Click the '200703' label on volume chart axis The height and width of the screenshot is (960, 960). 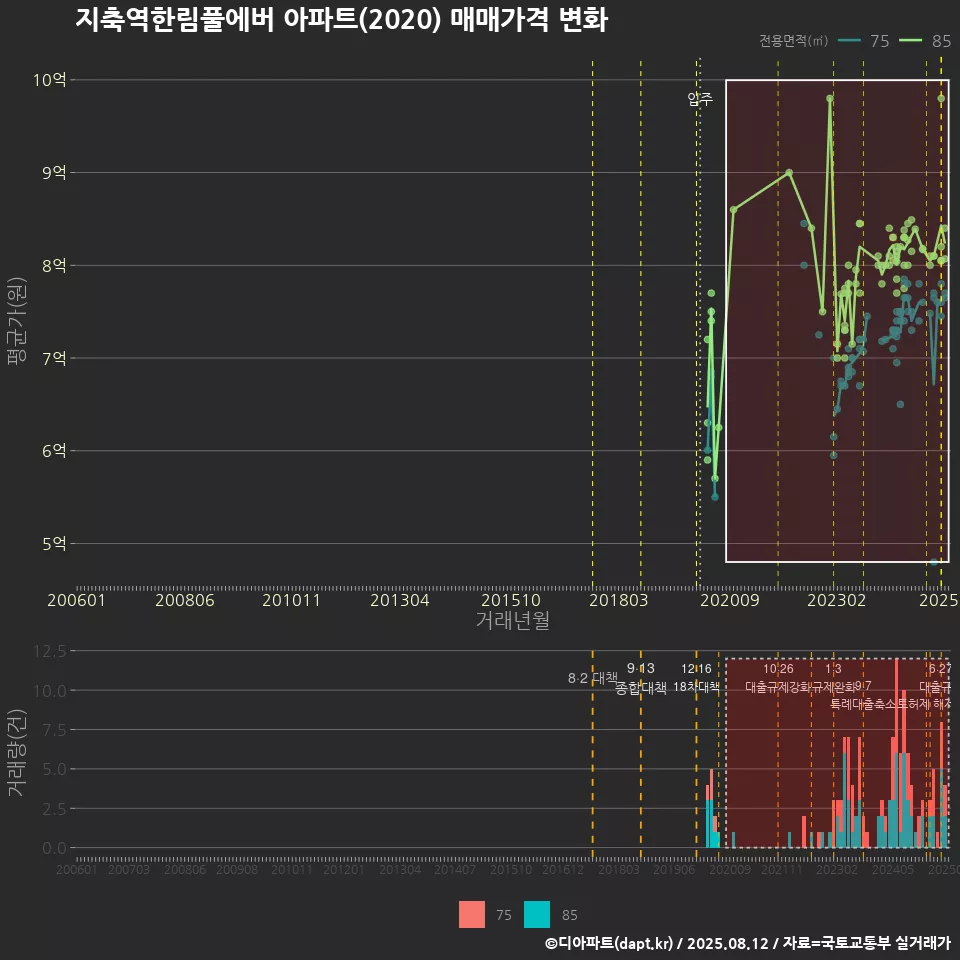pos(129,869)
